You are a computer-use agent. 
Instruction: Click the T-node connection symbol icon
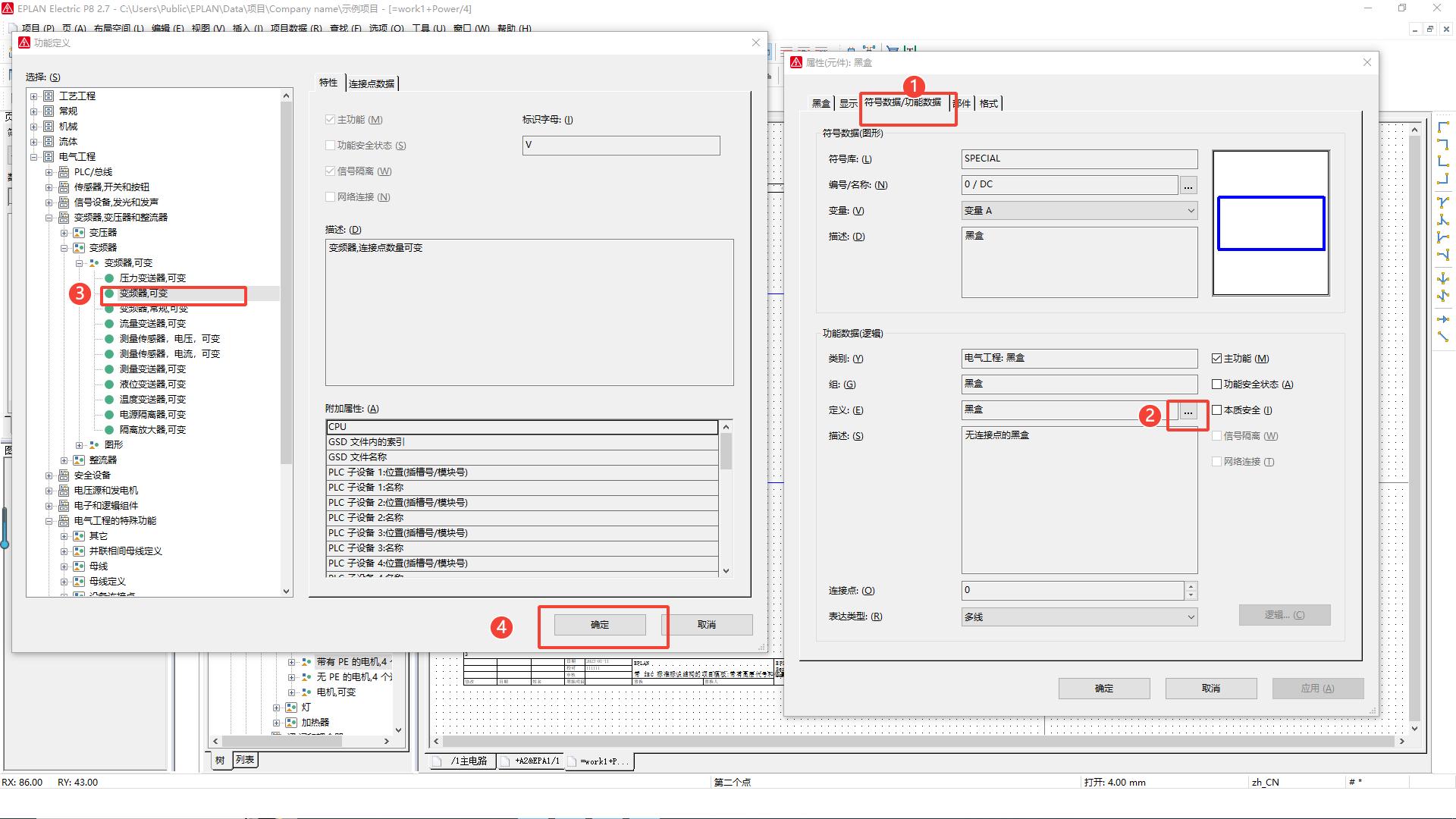(x=1443, y=202)
